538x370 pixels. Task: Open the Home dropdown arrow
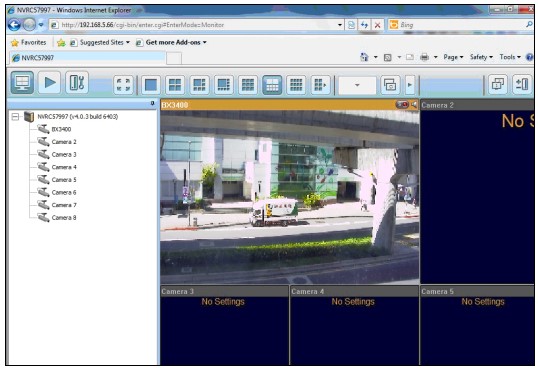376,57
